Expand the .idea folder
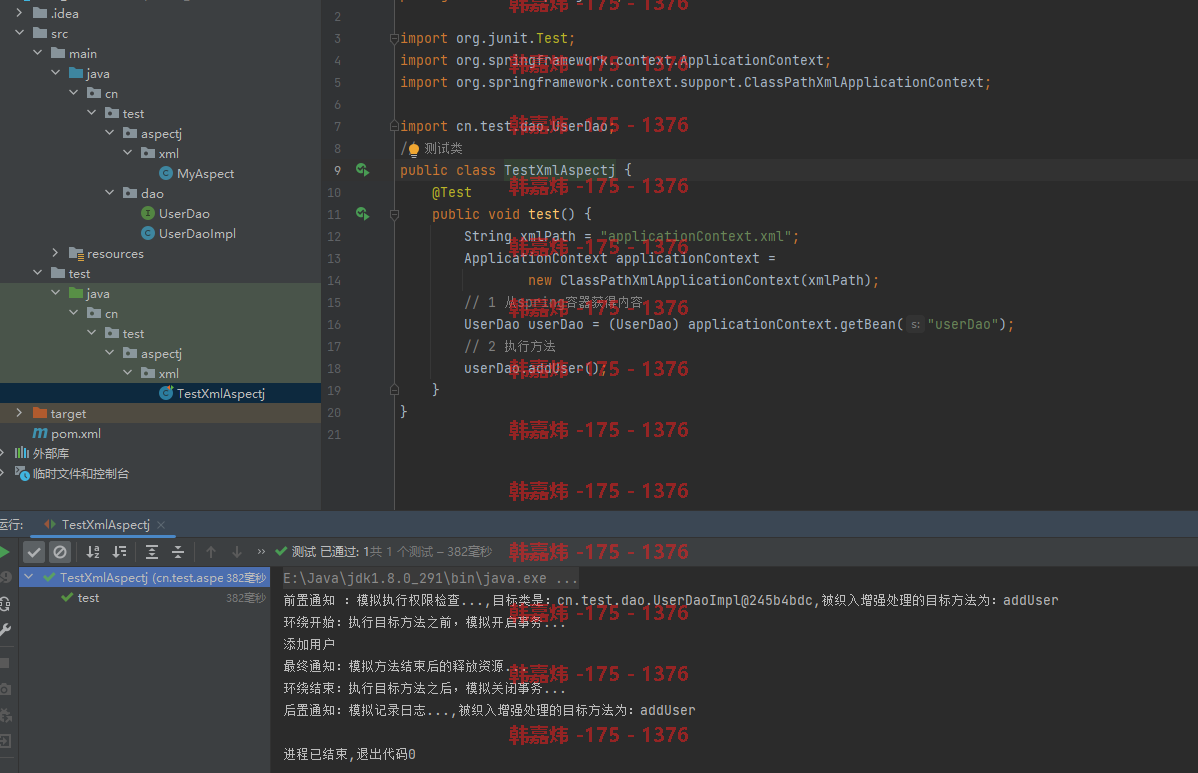1198x773 pixels. pos(19,13)
